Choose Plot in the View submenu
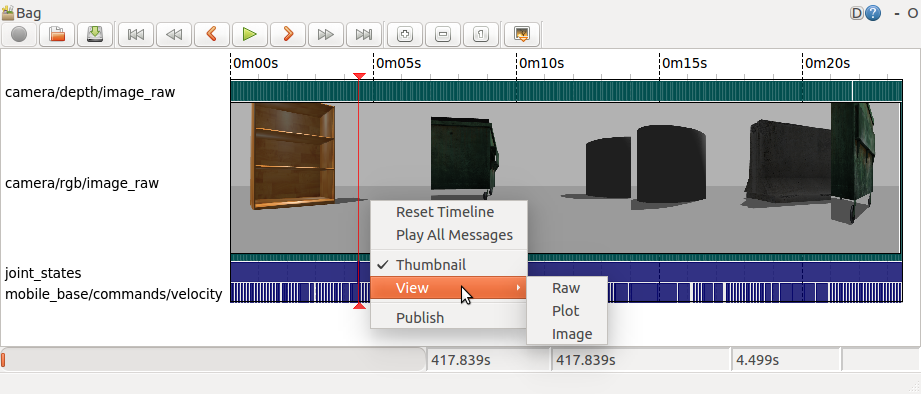 tap(567, 311)
